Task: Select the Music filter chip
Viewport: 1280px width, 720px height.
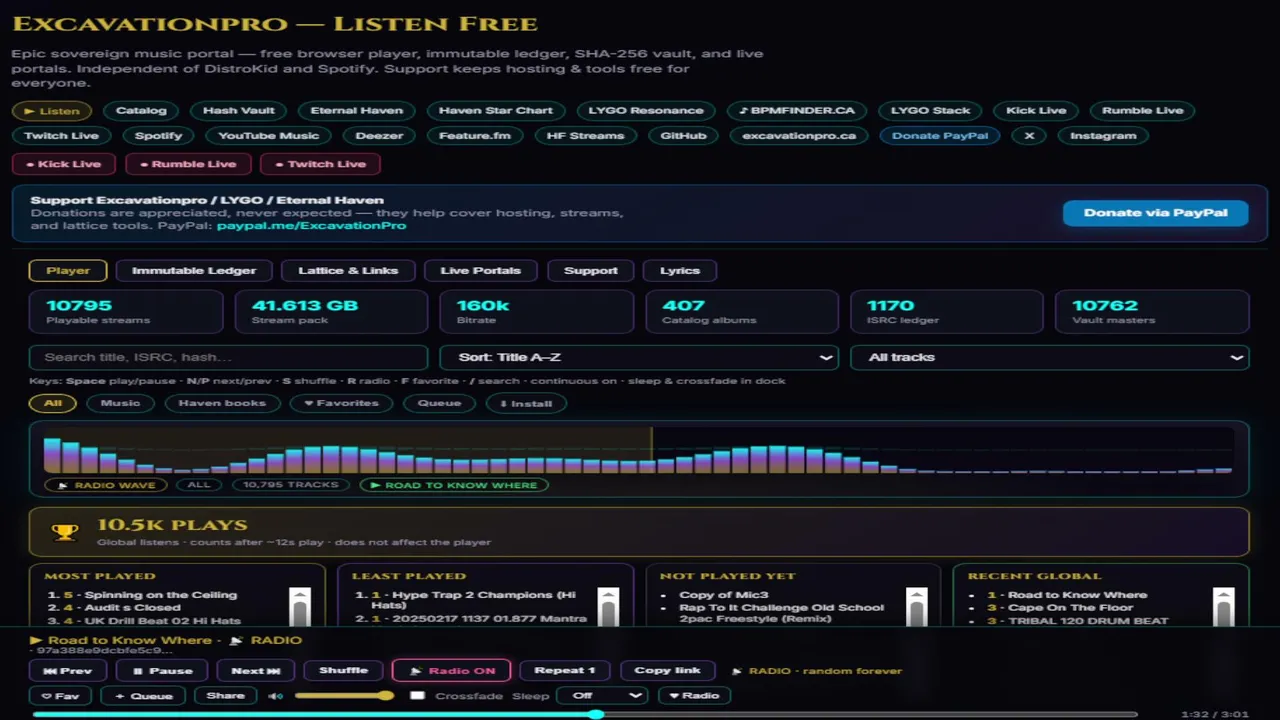Action: tap(120, 403)
